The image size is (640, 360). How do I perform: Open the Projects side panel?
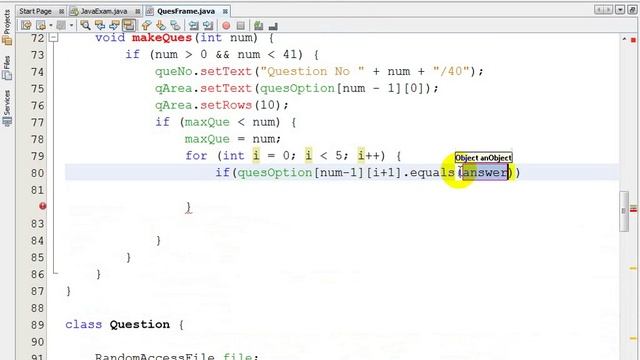click(7, 27)
